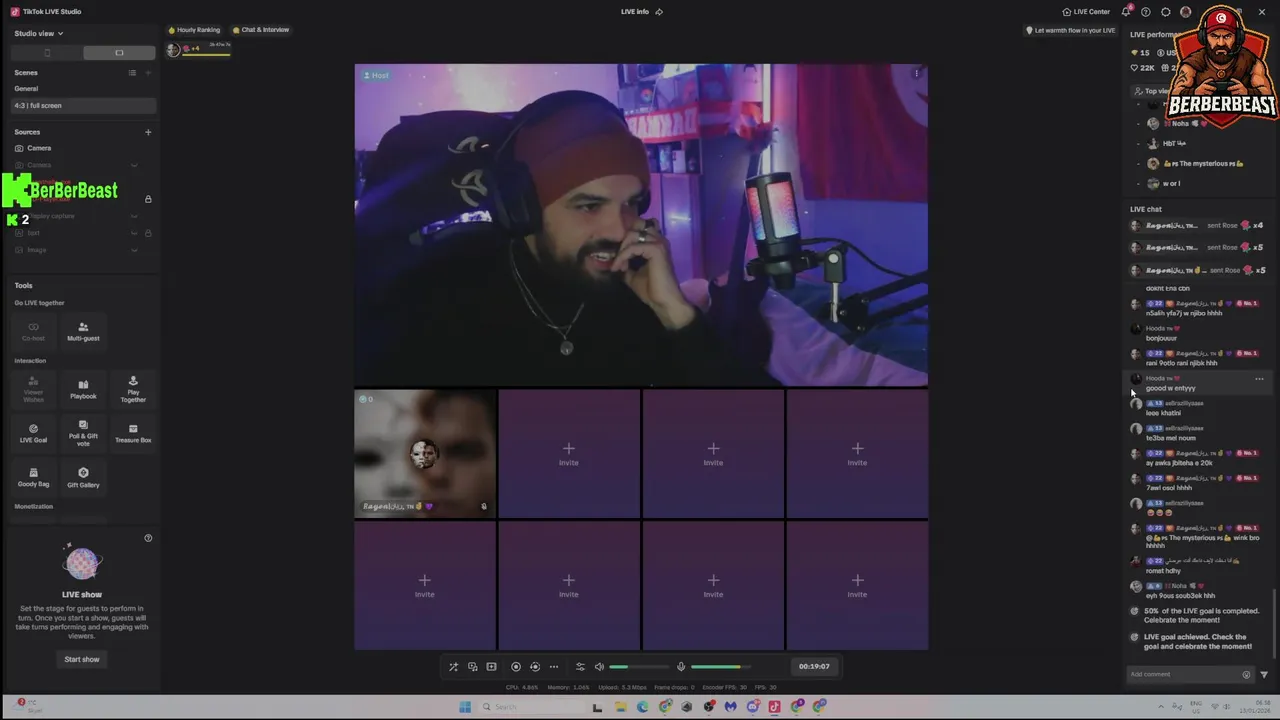The image size is (1280, 720).
Task: Toggle guest microphone in guest tile
Action: pos(484,507)
